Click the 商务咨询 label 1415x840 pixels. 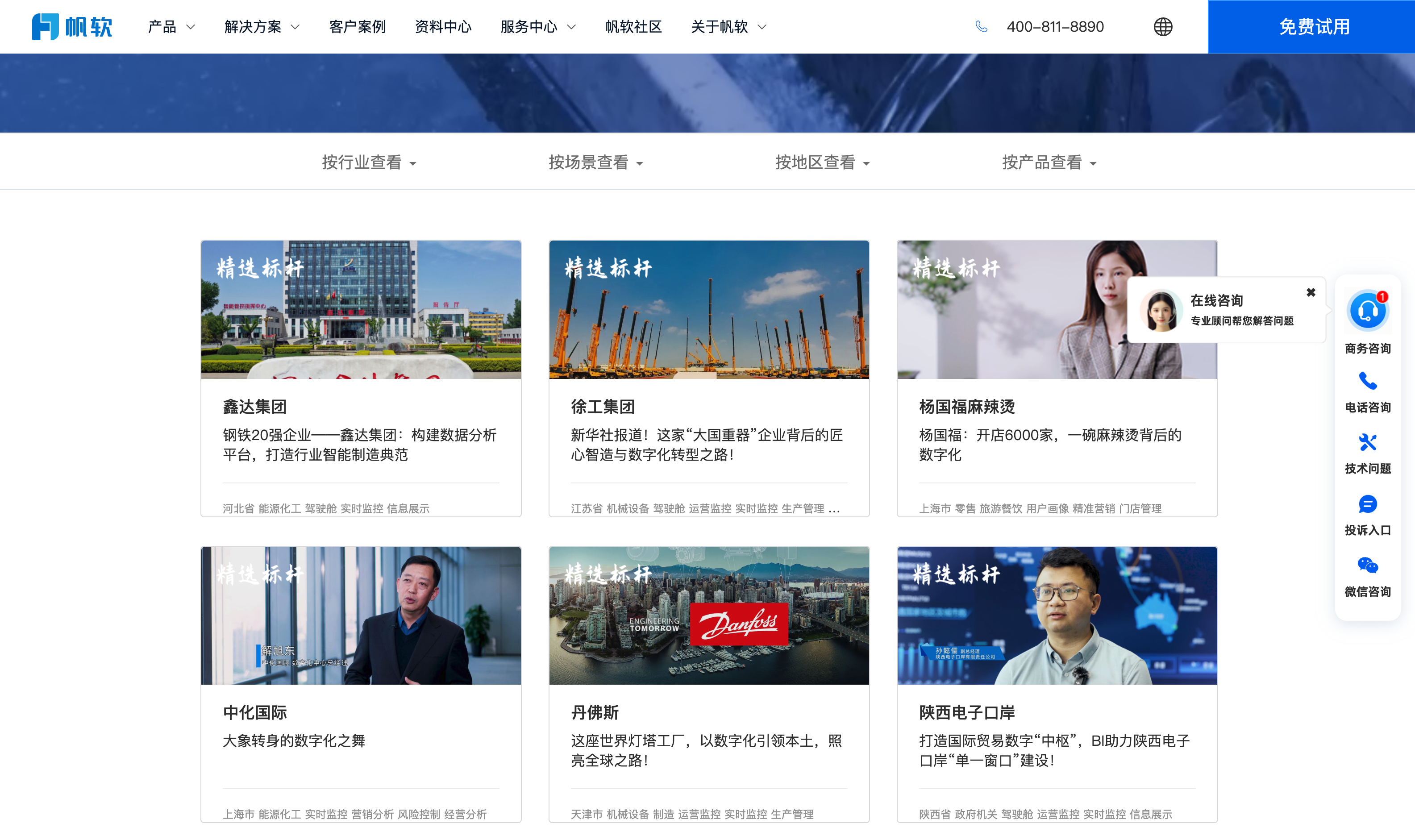(x=1367, y=348)
